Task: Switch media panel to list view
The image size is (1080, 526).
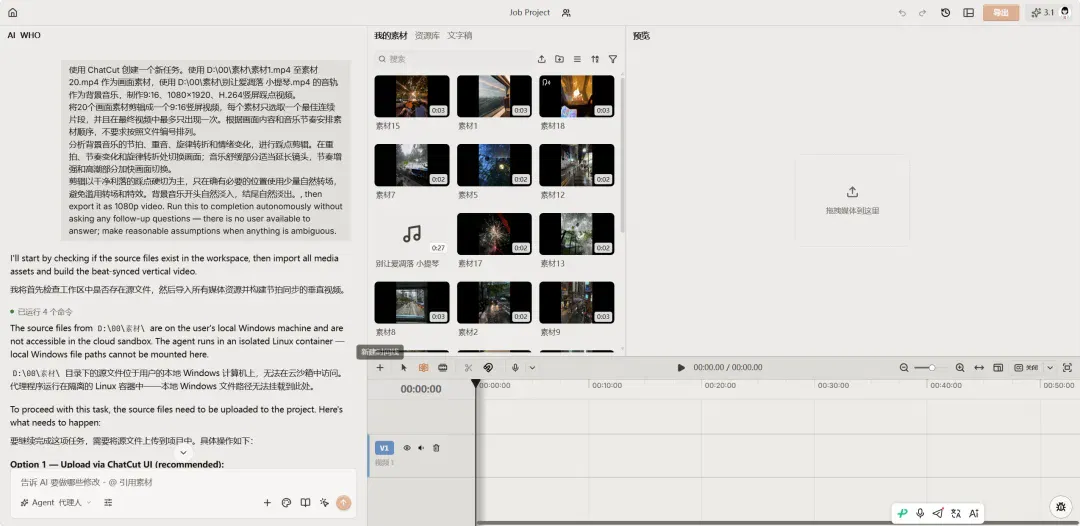Action: coord(577,59)
